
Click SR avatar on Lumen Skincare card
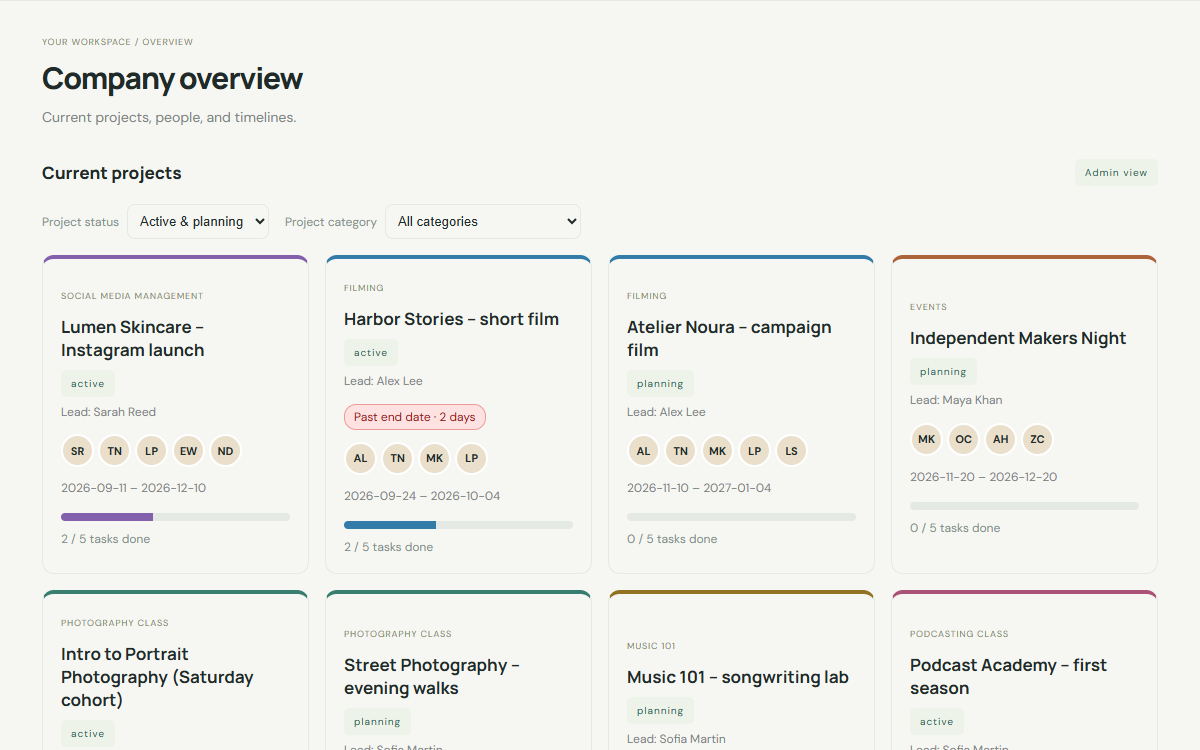click(78, 451)
